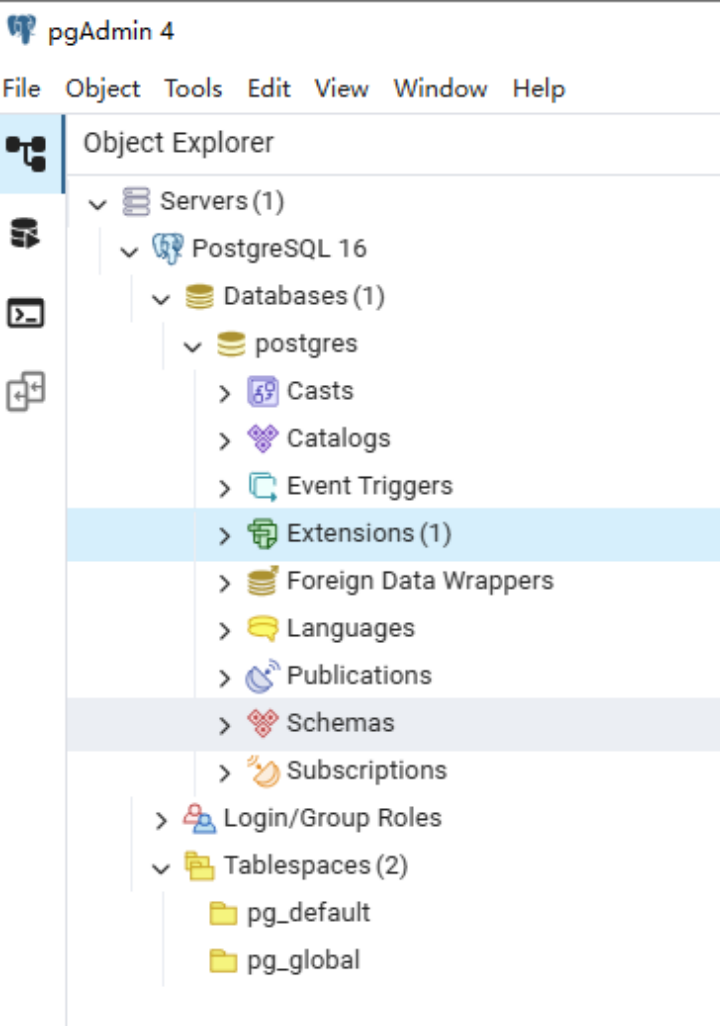Expand the Schemas node
720x1026 pixels.
pyautogui.click(x=225, y=725)
